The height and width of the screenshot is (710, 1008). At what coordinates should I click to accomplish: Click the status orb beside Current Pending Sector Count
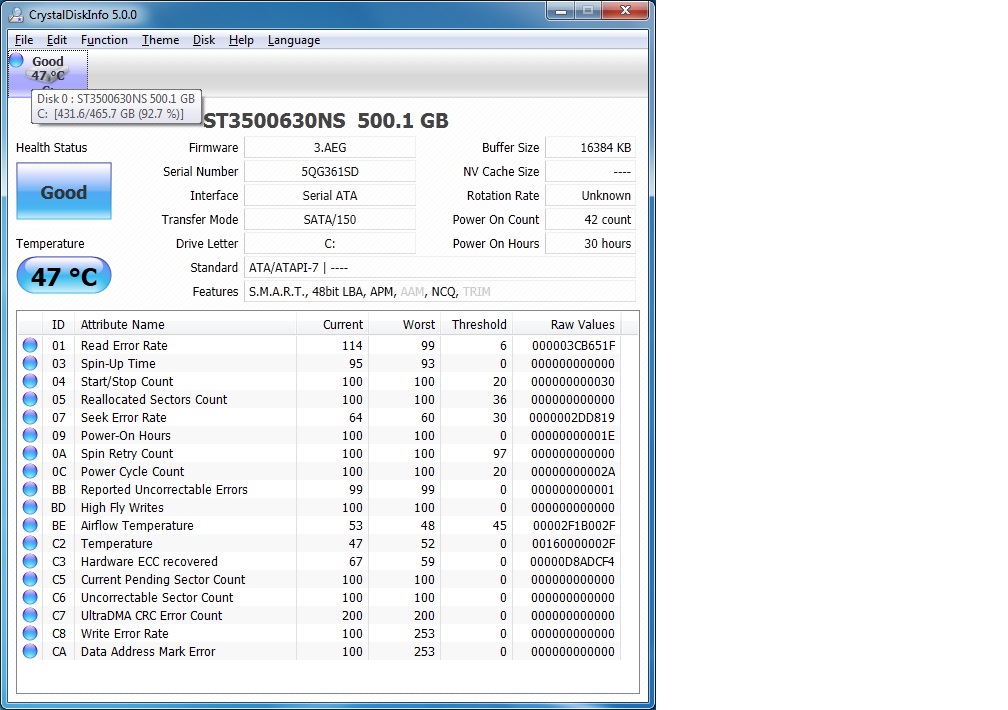coord(30,579)
